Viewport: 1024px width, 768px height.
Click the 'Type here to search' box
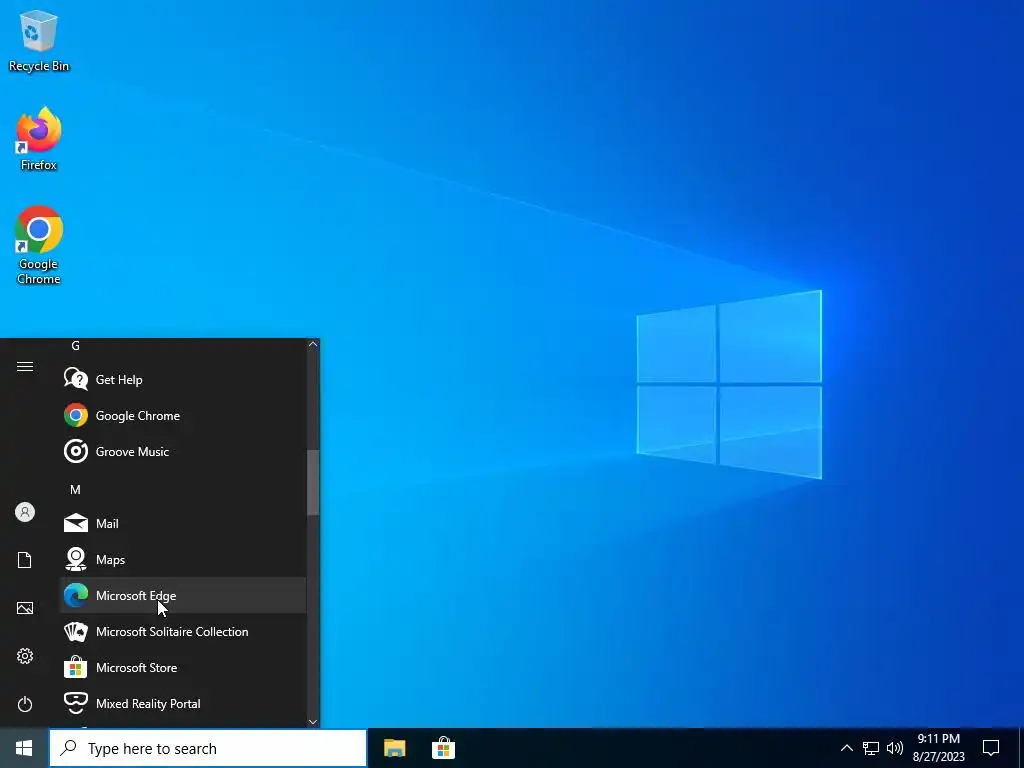208,748
